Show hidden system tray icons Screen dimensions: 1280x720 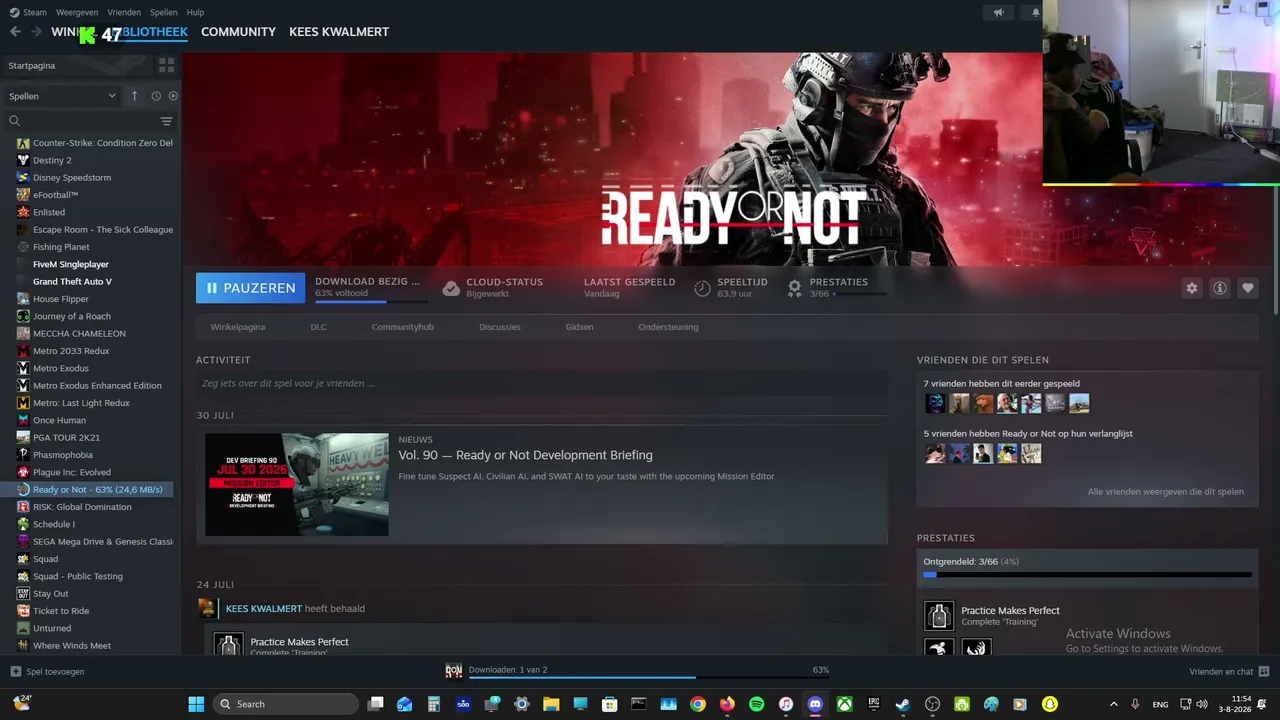tap(1114, 704)
